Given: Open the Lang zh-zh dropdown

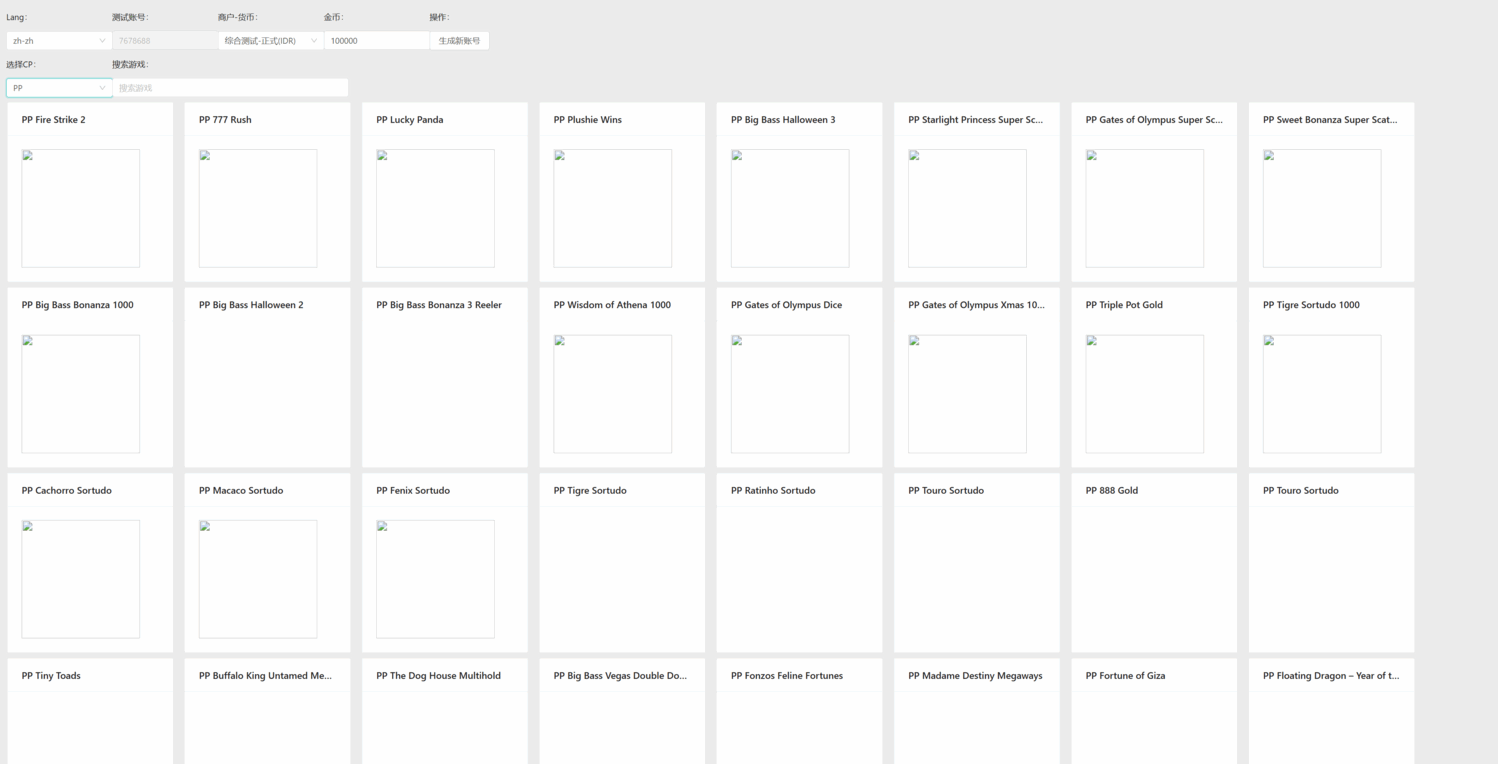Looking at the screenshot, I should click(59, 41).
